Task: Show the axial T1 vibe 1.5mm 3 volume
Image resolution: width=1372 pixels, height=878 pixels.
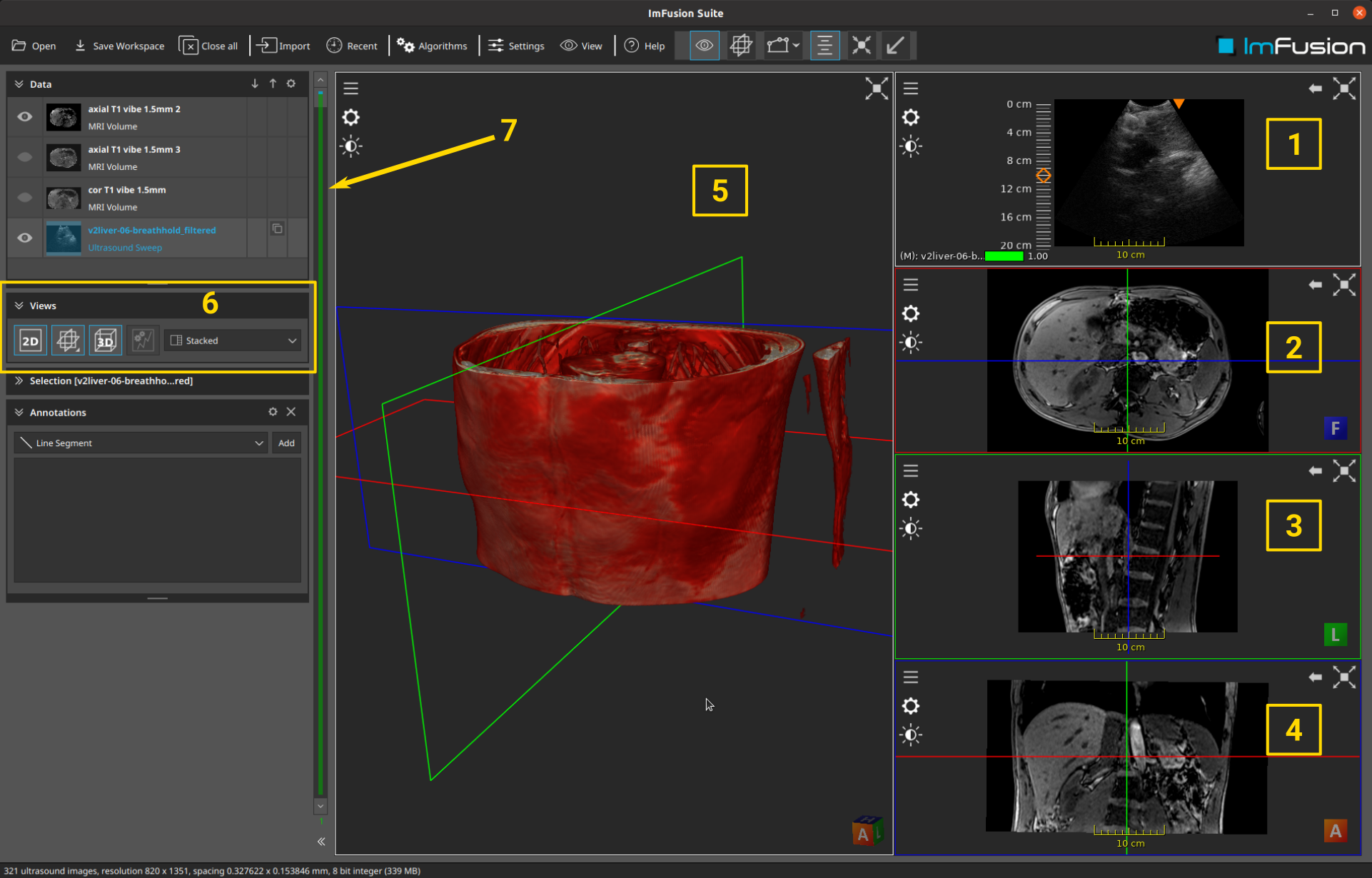Action: pyautogui.click(x=25, y=157)
